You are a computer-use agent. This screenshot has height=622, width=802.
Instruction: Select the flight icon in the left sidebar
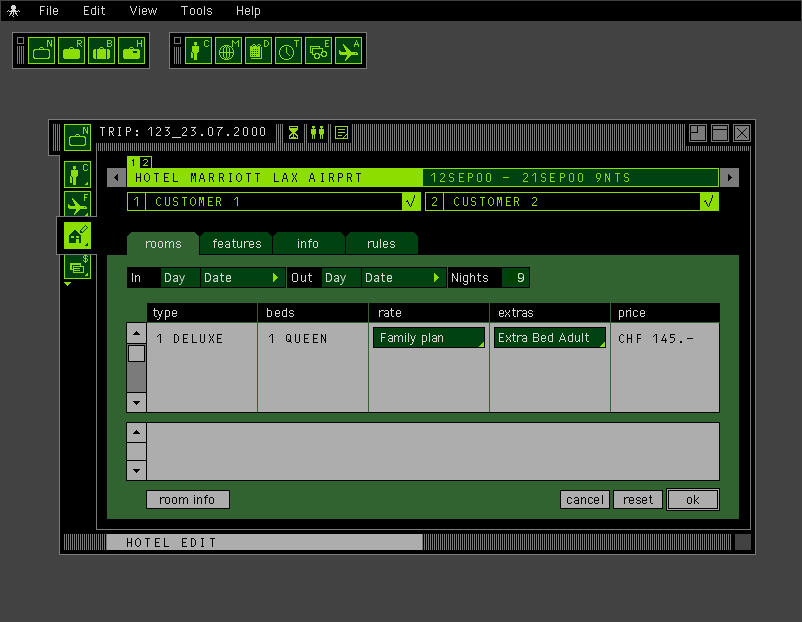[x=77, y=205]
